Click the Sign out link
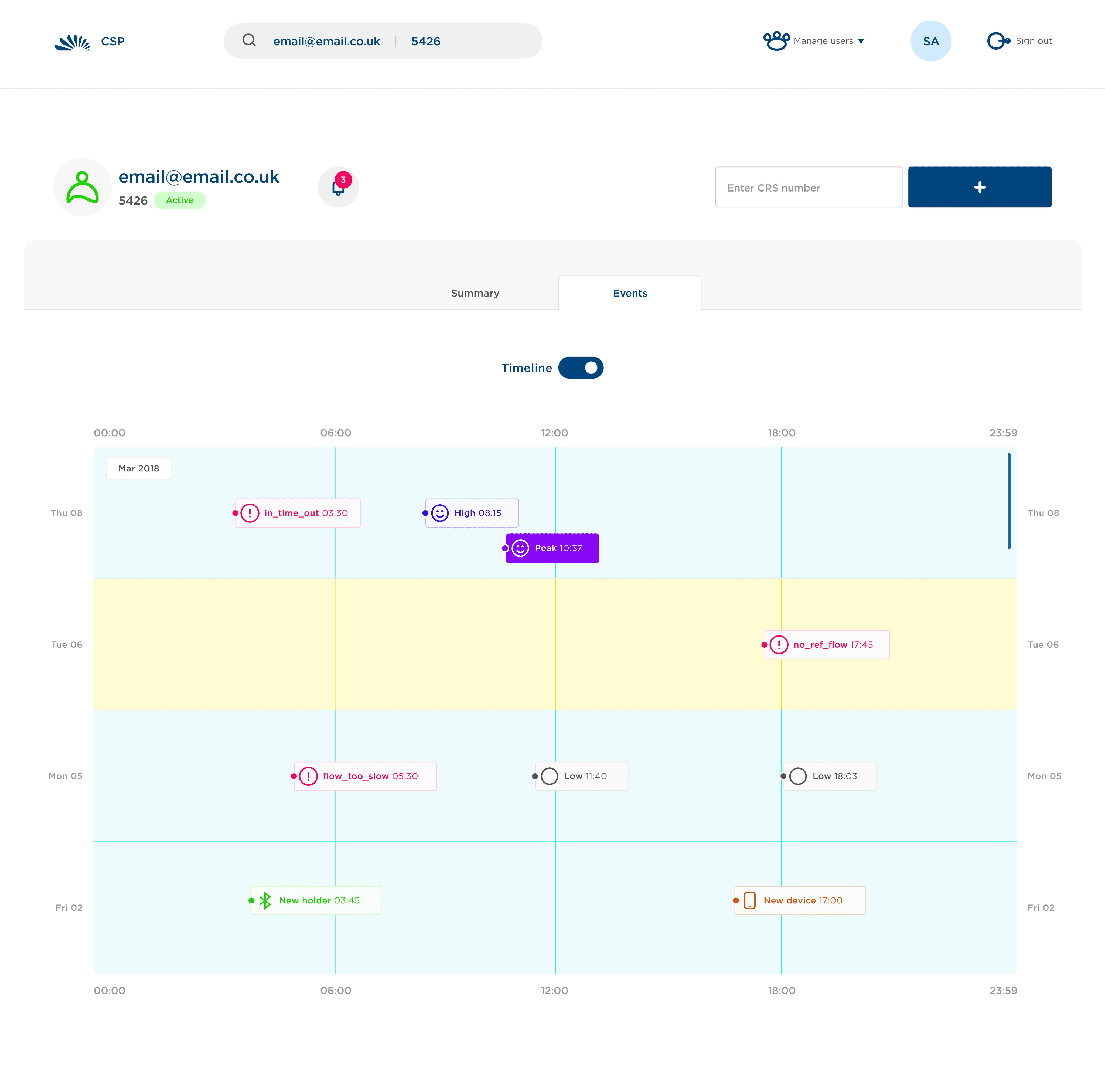 point(1033,41)
